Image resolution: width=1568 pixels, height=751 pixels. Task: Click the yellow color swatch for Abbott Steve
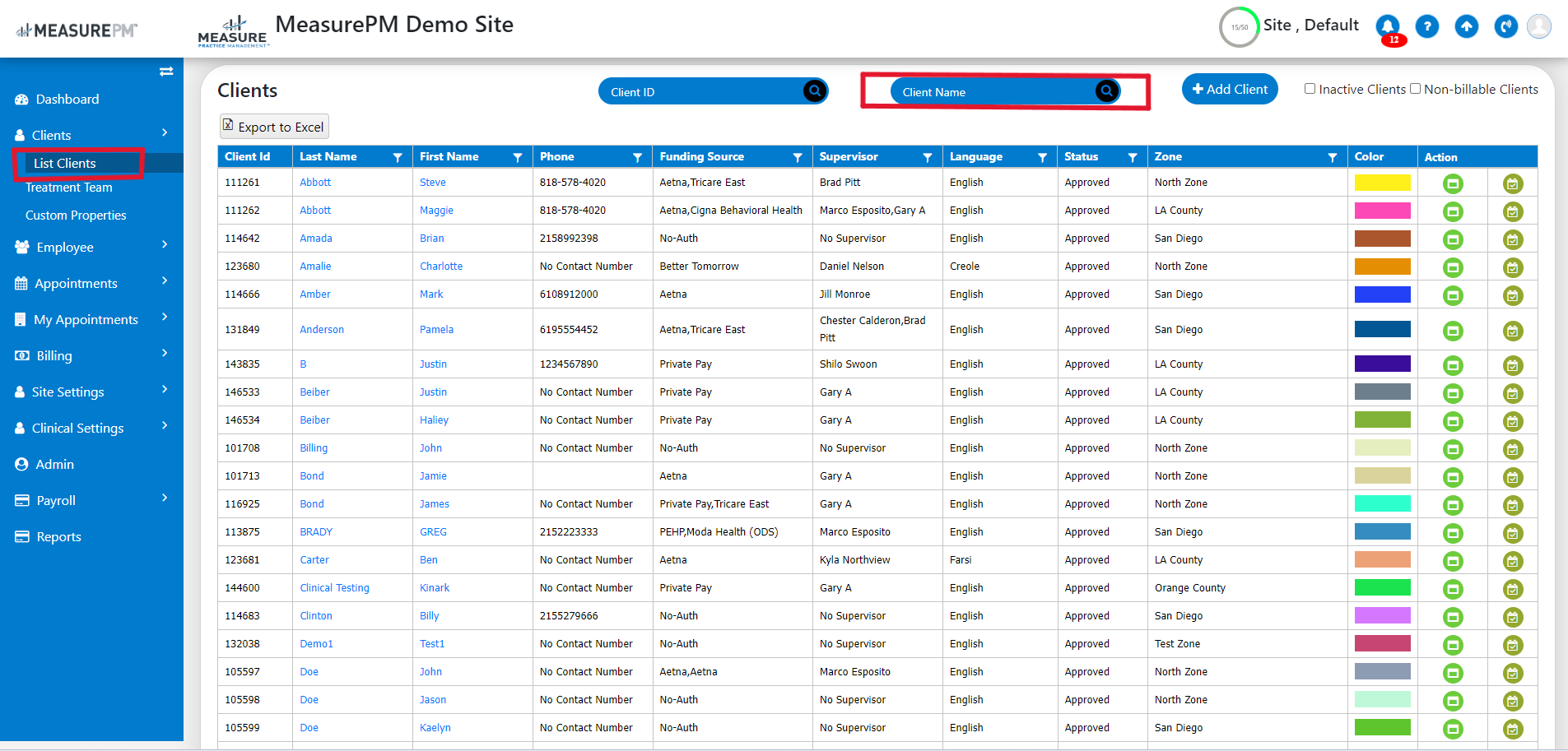pos(1383,183)
